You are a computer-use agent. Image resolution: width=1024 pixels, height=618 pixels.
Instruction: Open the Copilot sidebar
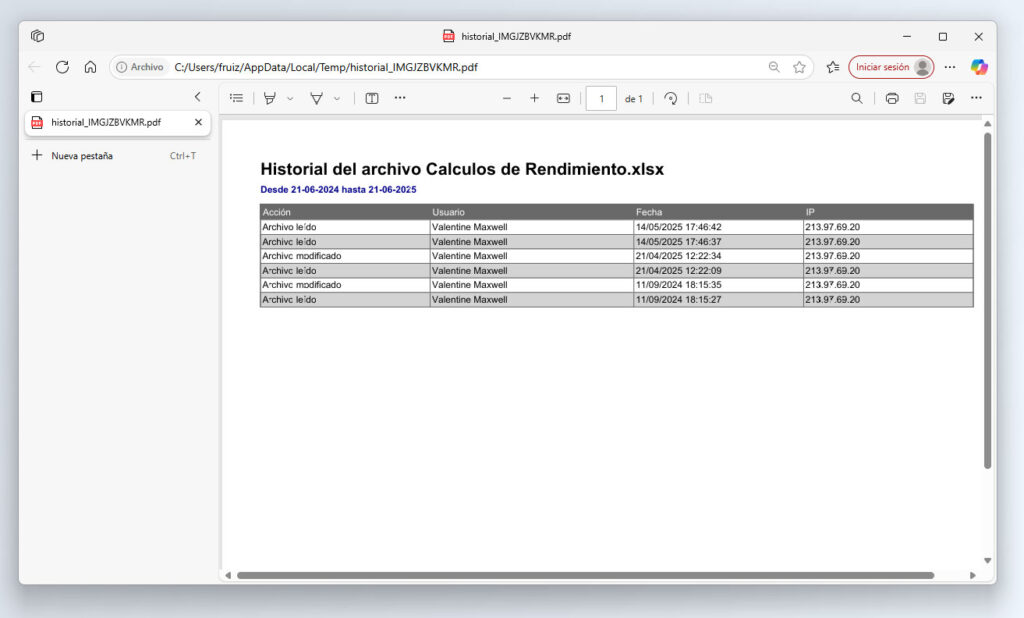pos(978,67)
